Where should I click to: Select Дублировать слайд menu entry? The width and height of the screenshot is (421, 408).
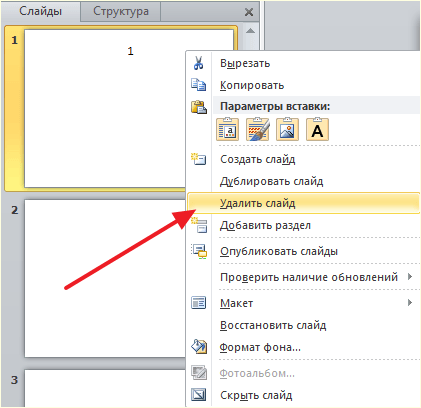click(271, 181)
